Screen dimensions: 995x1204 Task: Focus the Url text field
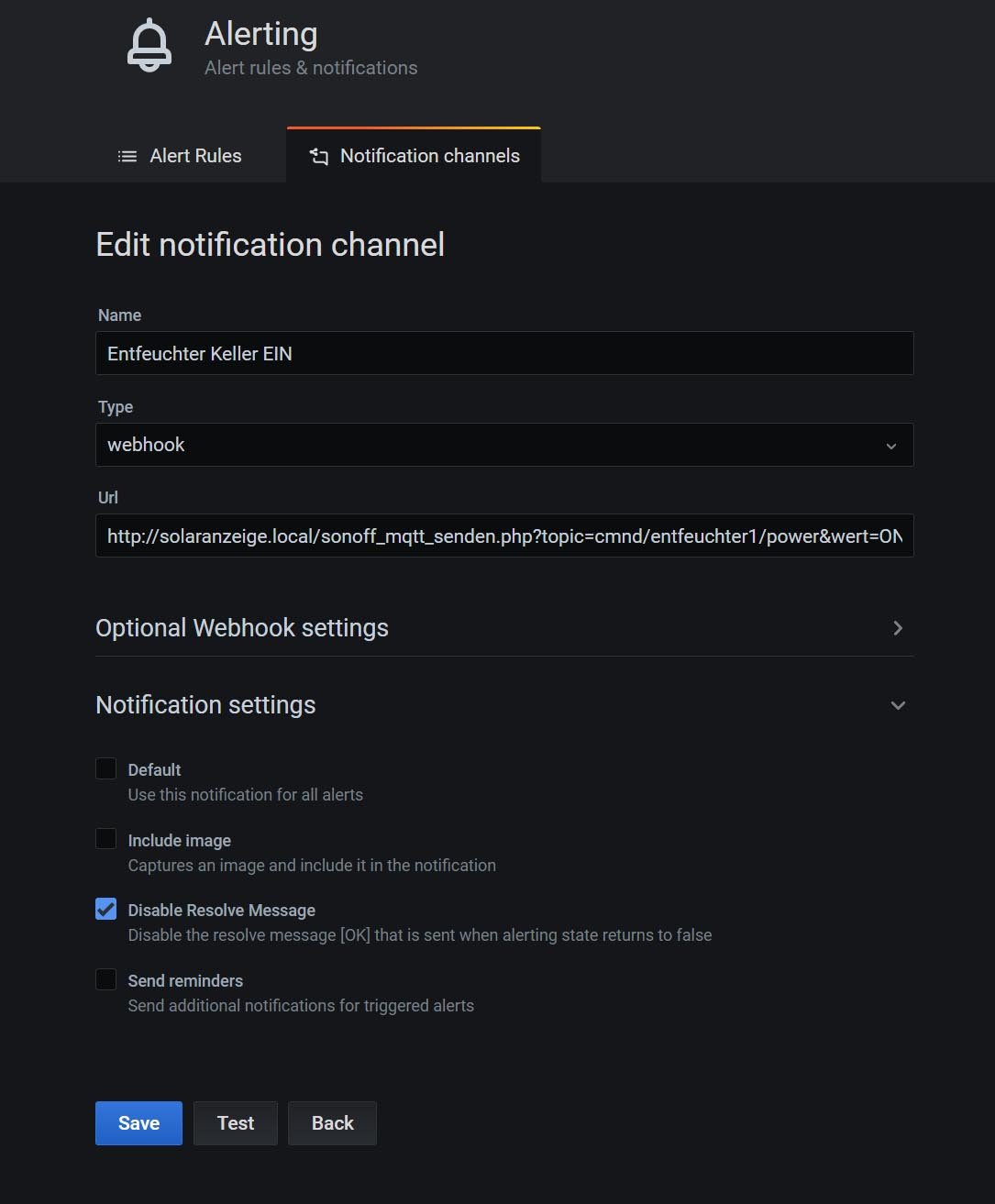[x=503, y=536]
